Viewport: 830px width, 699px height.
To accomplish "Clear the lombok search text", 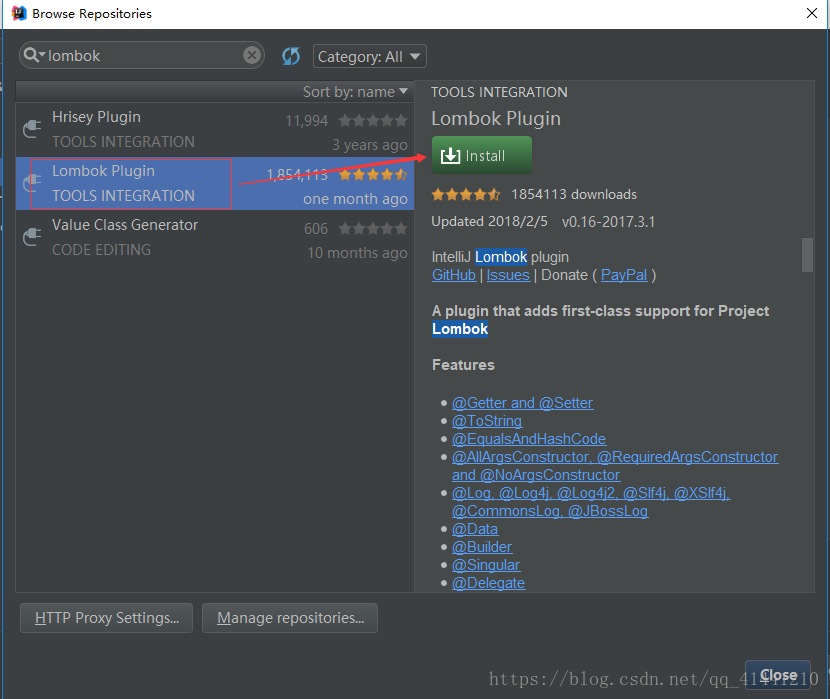I will [252, 55].
